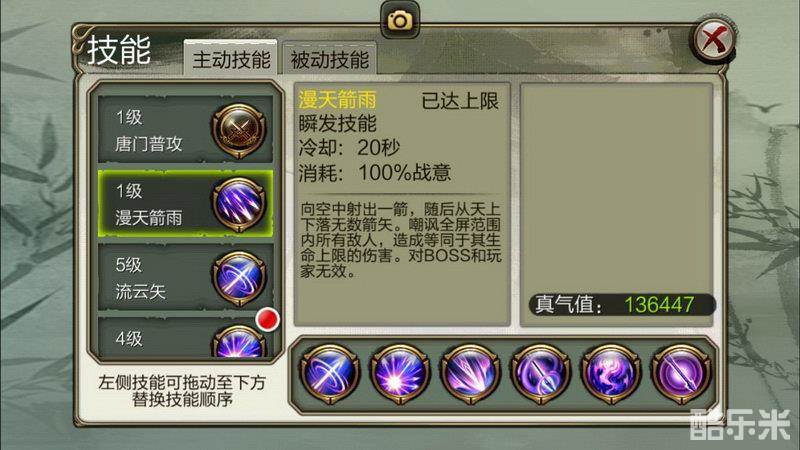The image size is (800, 450).
Task: Select the 唐门普攻 crossed-swords skill icon
Action: 239,131
